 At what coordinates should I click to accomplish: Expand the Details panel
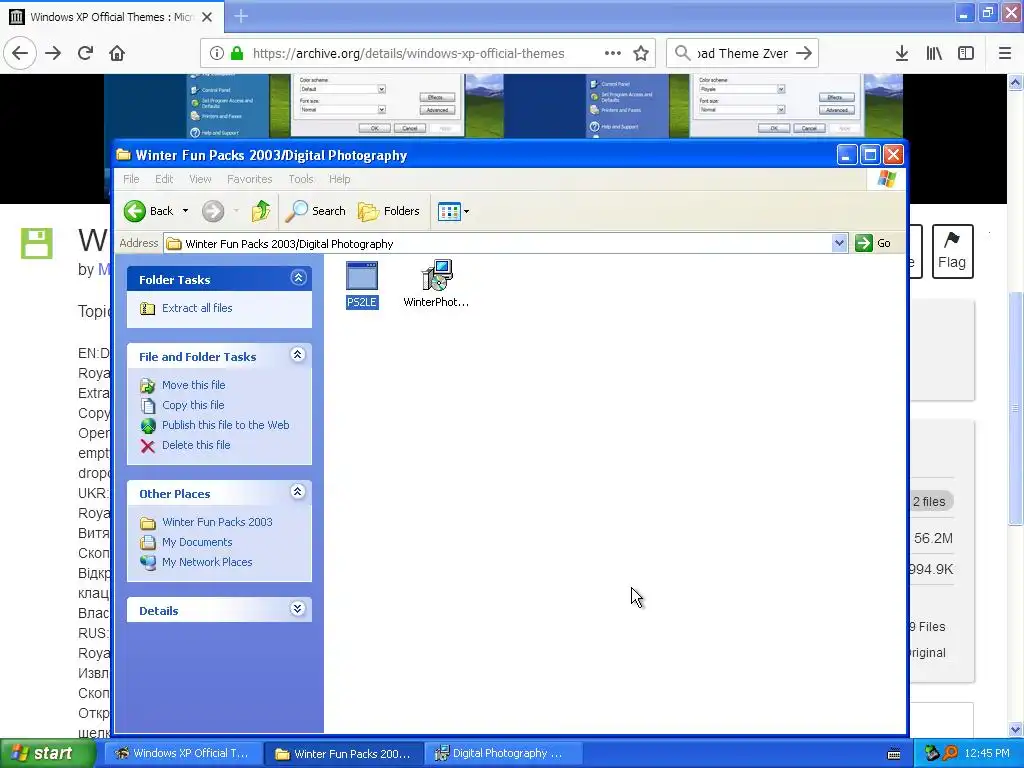tap(298, 609)
